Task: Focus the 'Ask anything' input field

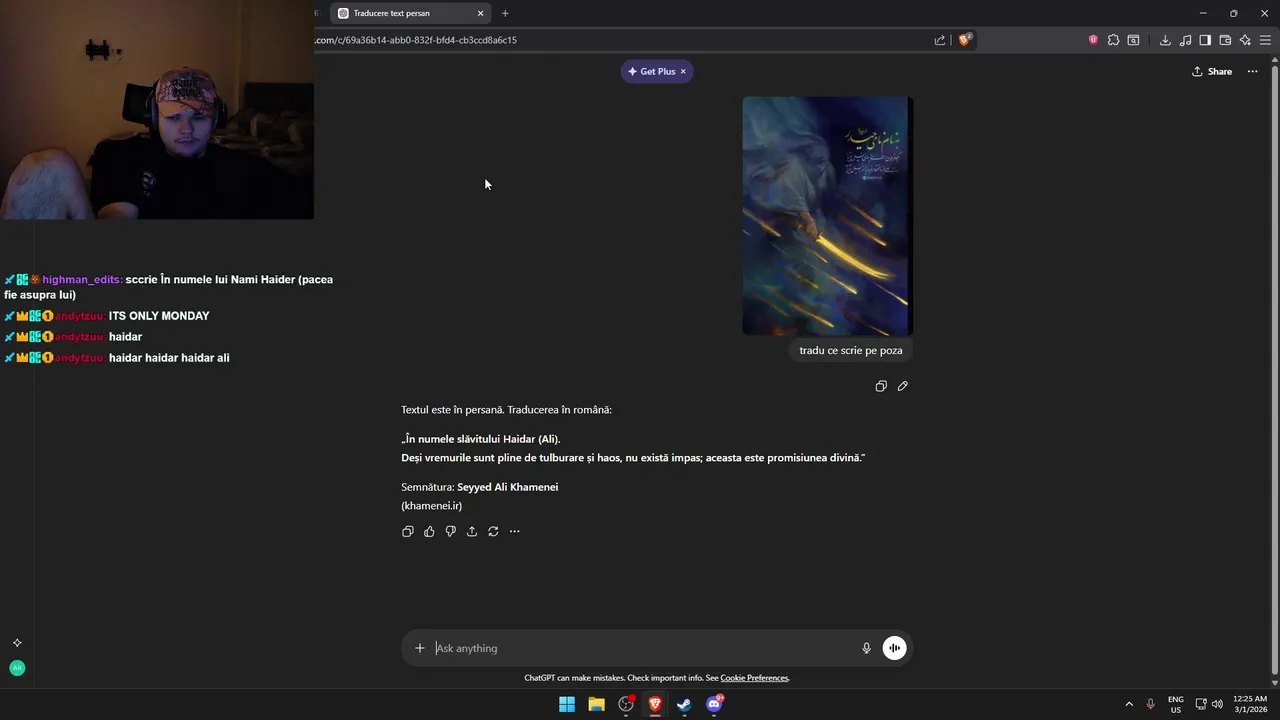Action: tap(640, 648)
